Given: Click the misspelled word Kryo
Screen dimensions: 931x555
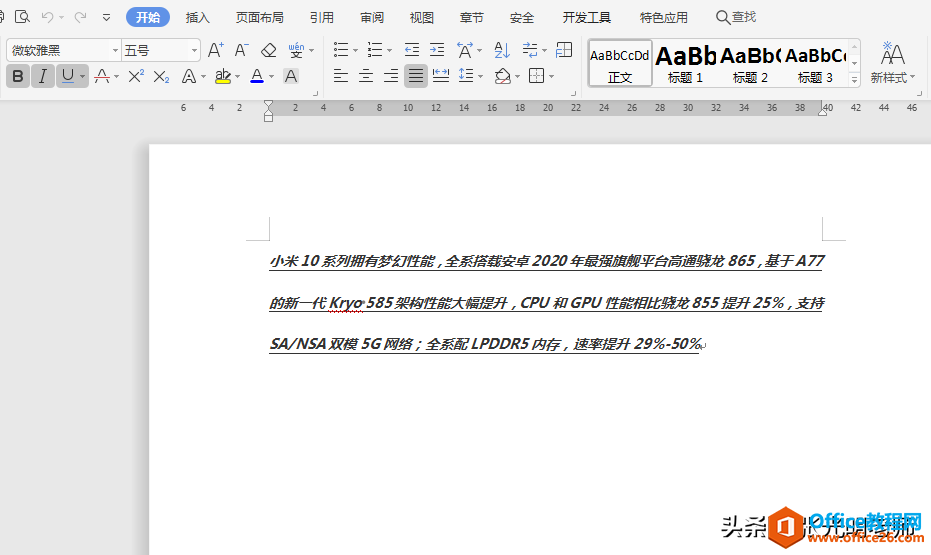Looking at the screenshot, I should click(346, 303).
